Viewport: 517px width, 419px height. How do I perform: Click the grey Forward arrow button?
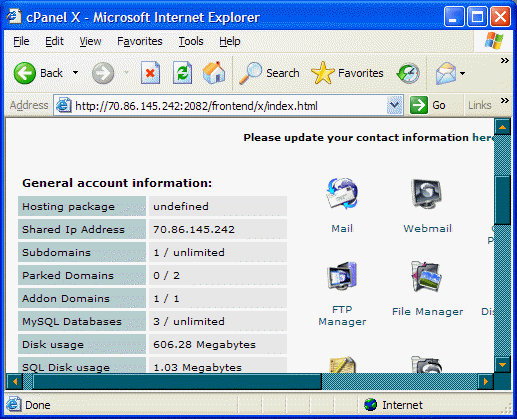pos(103,73)
